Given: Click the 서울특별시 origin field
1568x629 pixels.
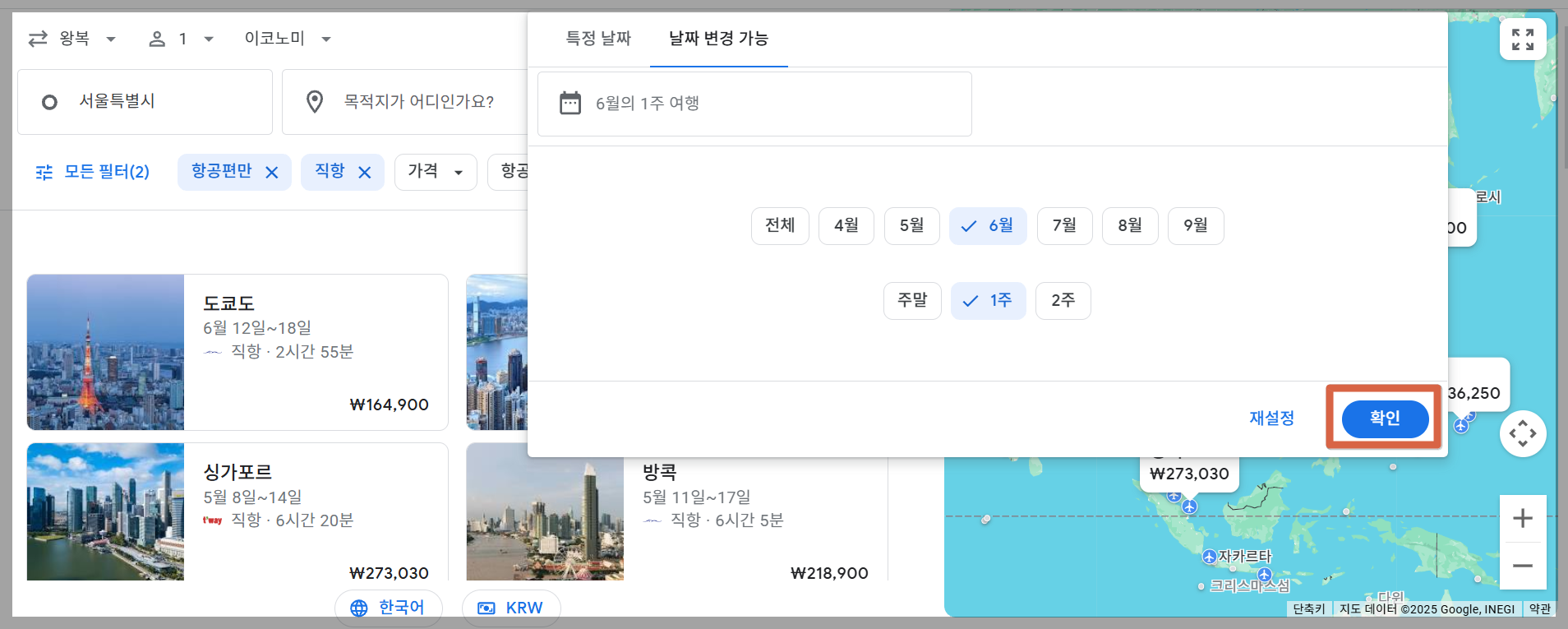Looking at the screenshot, I should (x=145, y=102).
